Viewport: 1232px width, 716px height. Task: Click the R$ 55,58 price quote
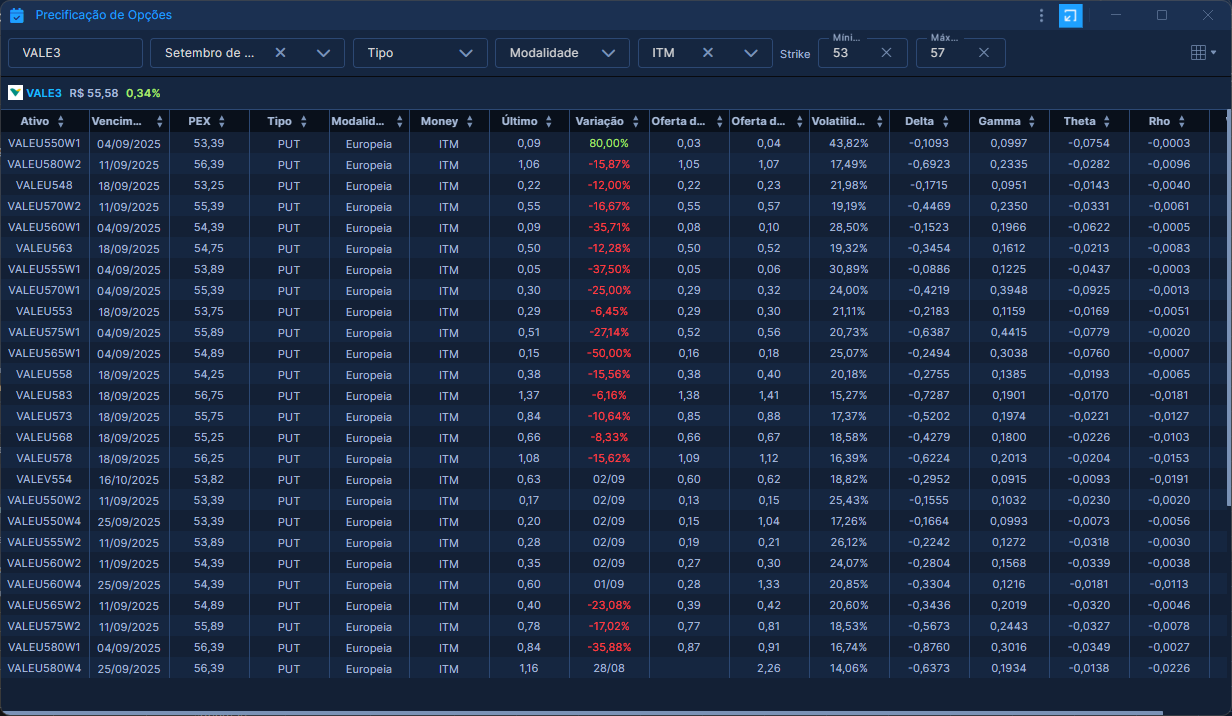coord(94,93)
